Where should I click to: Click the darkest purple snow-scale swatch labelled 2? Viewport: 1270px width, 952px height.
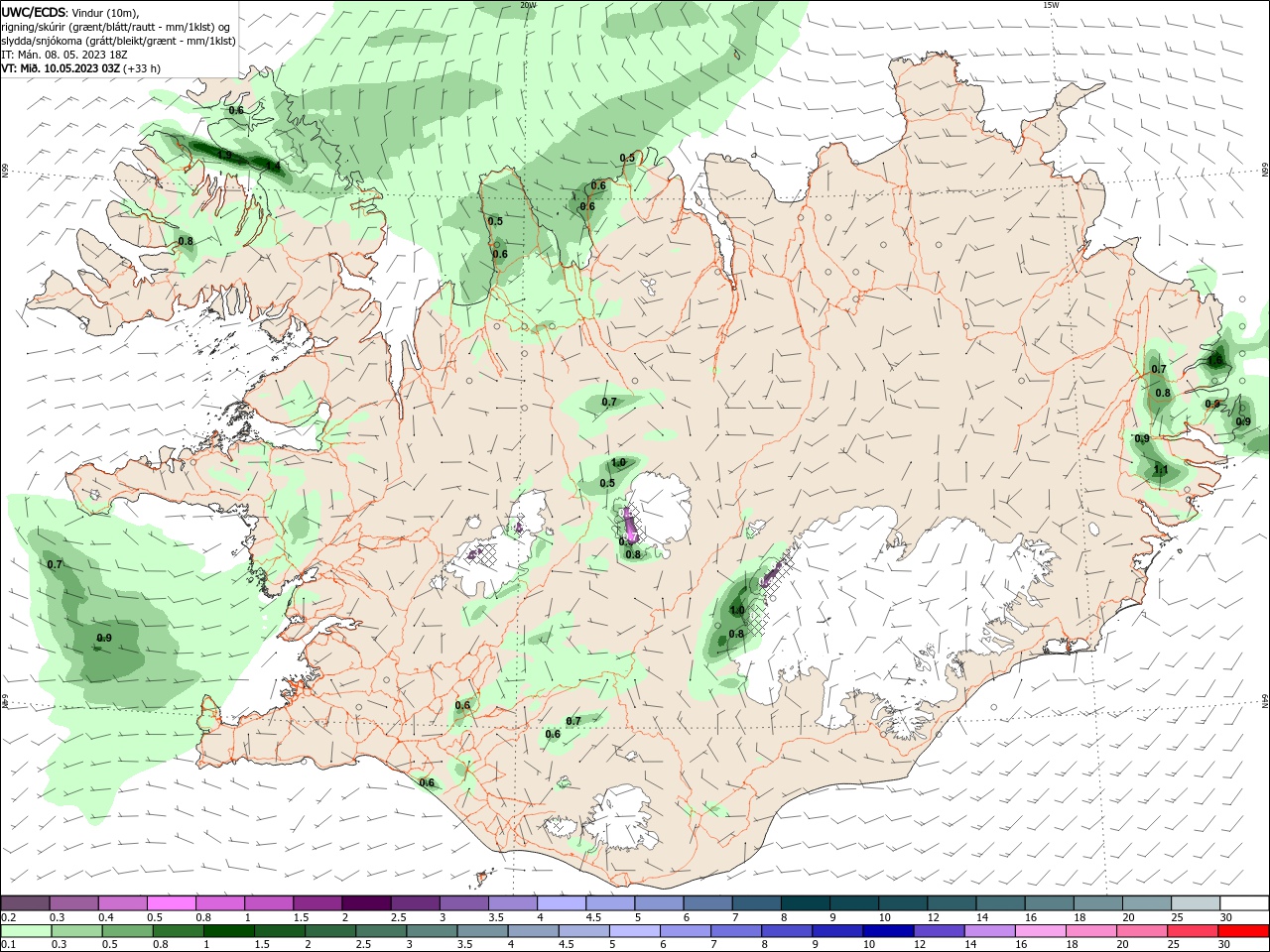click(x=367, y=903)
